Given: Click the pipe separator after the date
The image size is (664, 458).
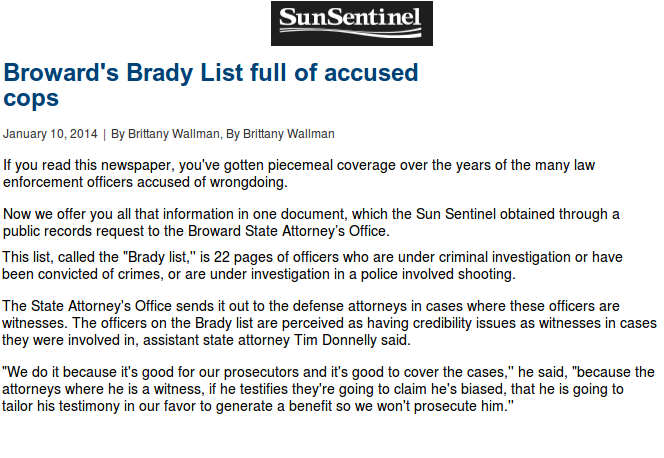Looking at the screenshot, I should pos(104,134).
